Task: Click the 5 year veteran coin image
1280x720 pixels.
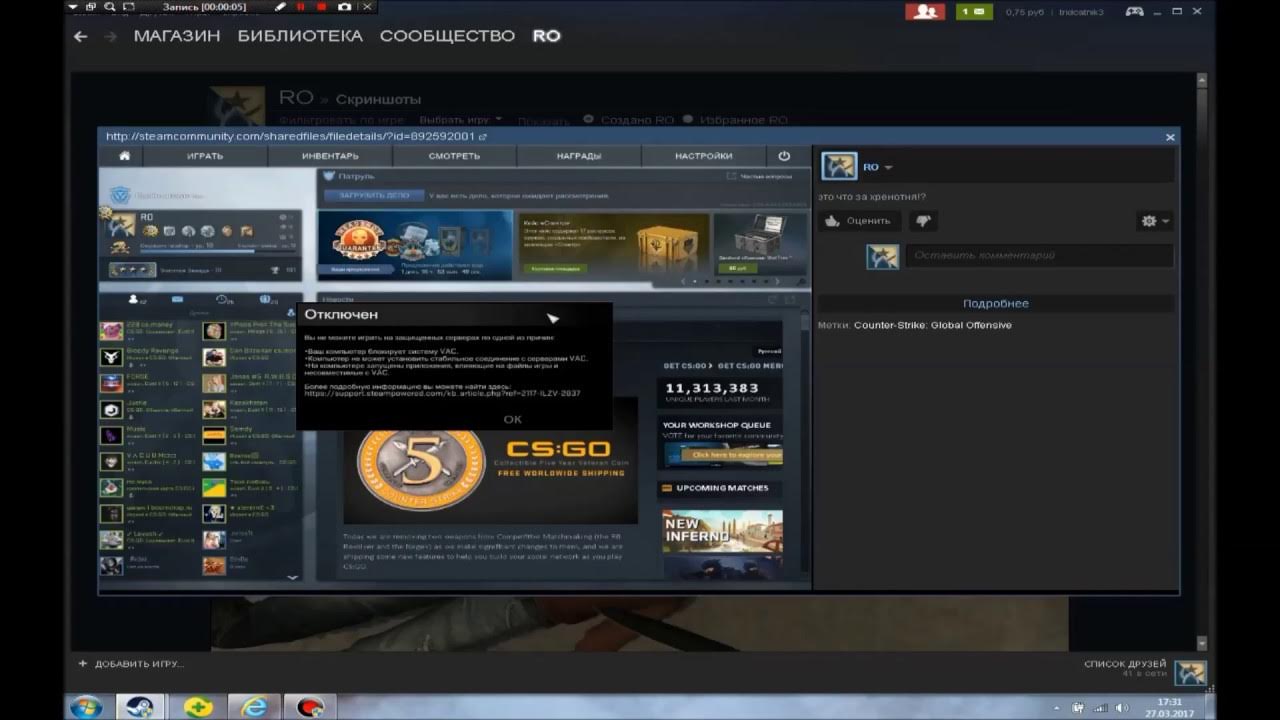Action: pos(421,461)
